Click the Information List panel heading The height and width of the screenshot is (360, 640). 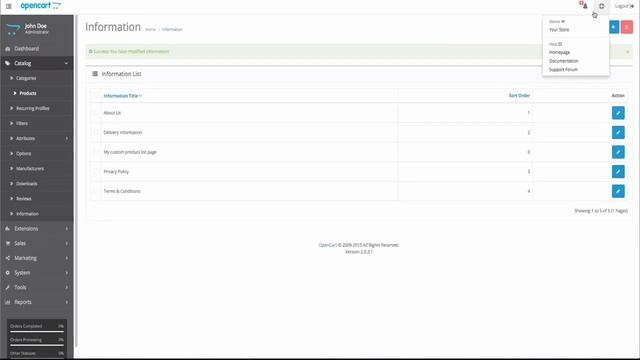point(121,74)
